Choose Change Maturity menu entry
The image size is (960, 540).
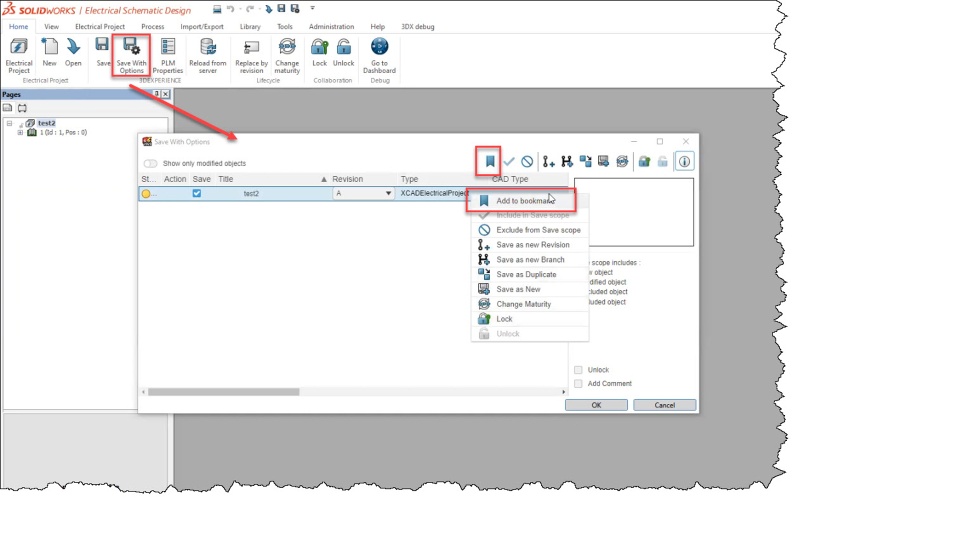[530, 304]
